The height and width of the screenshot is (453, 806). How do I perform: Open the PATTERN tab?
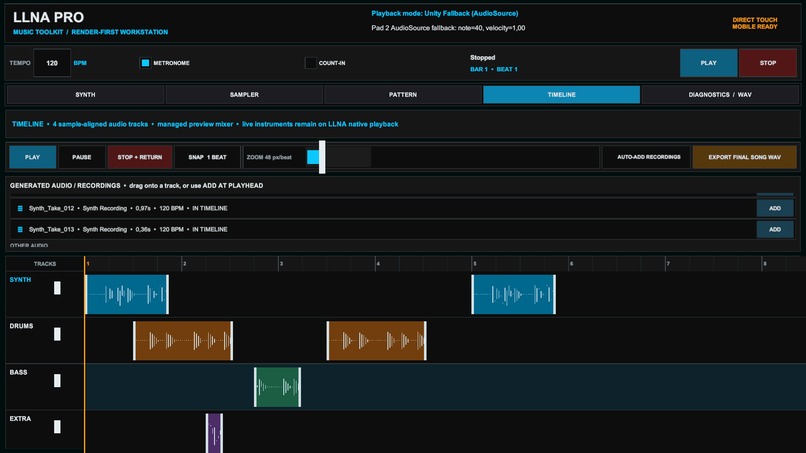[x=402, y=95]
